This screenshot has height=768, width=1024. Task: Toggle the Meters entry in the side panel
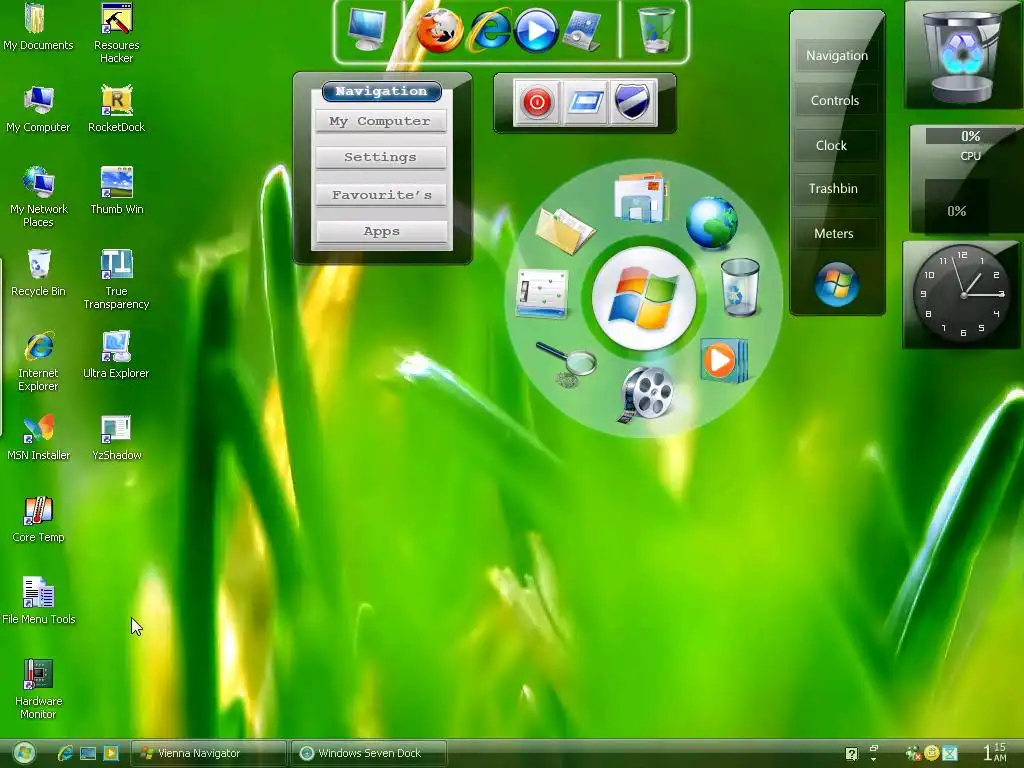coord(834,234)
